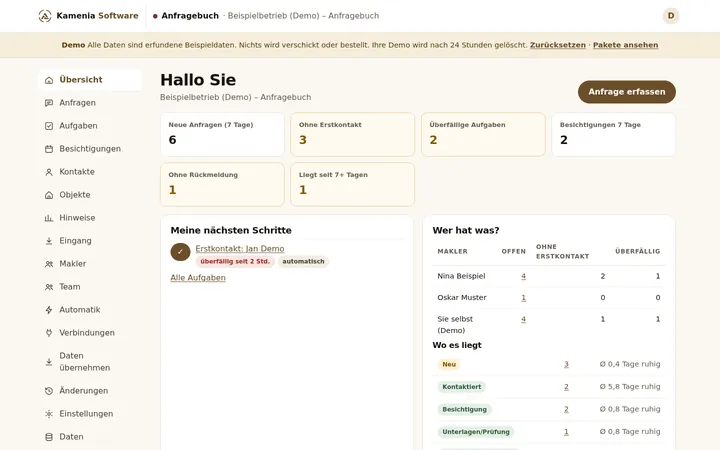Click the Verbindungen plug icon
The image size is (720, 450).
coord(49,333)
